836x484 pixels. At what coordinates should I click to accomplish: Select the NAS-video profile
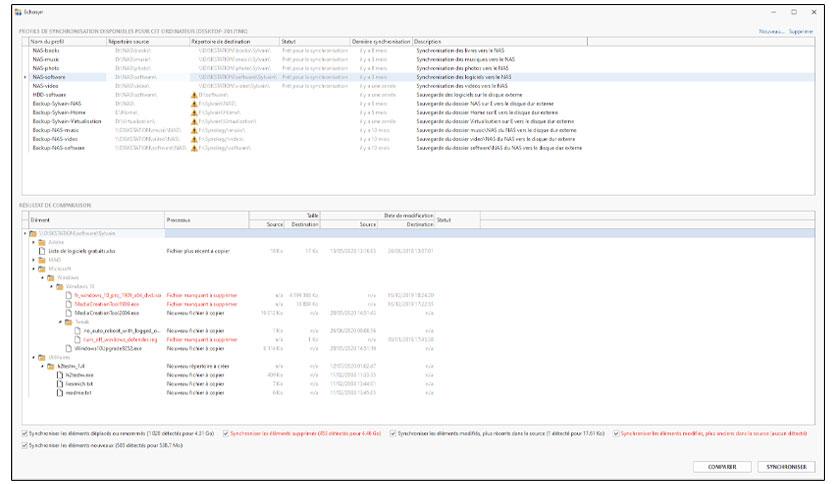(45, 86)
